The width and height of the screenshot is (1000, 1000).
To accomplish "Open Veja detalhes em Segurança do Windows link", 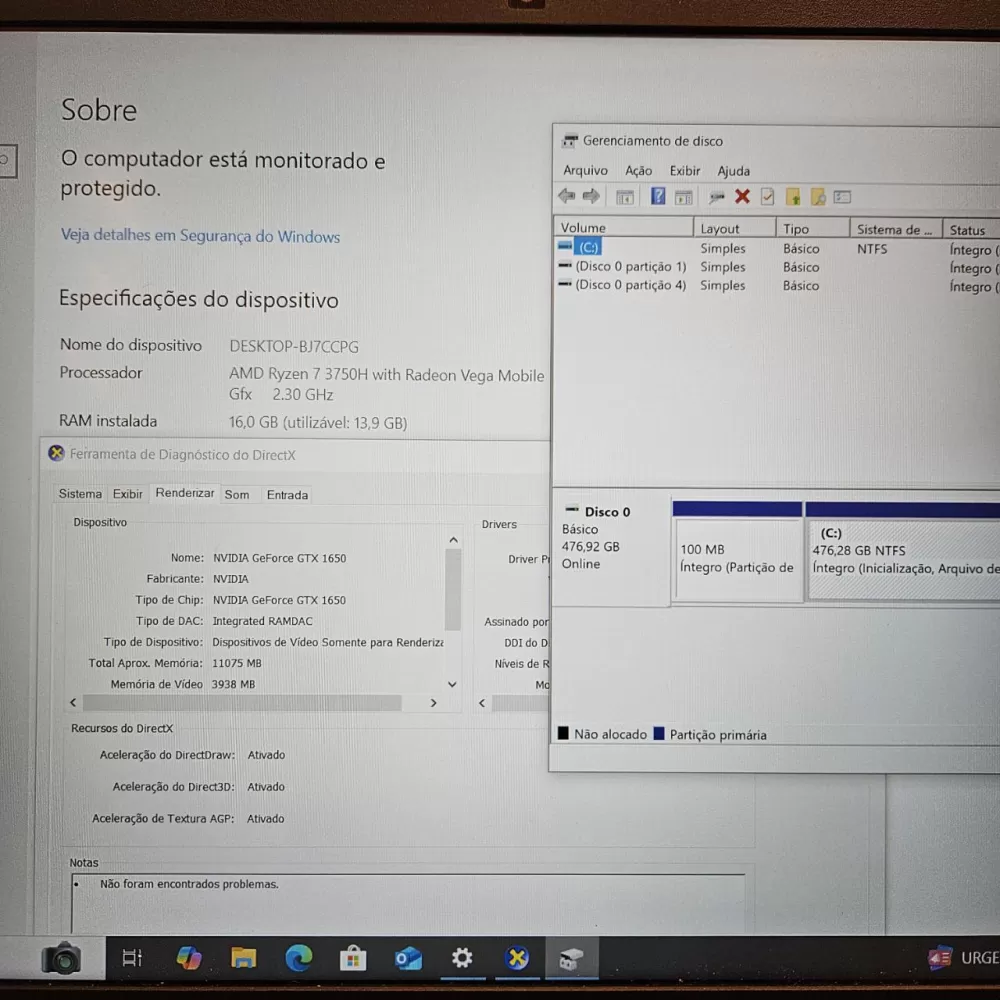I will click(x=200, y=235).
